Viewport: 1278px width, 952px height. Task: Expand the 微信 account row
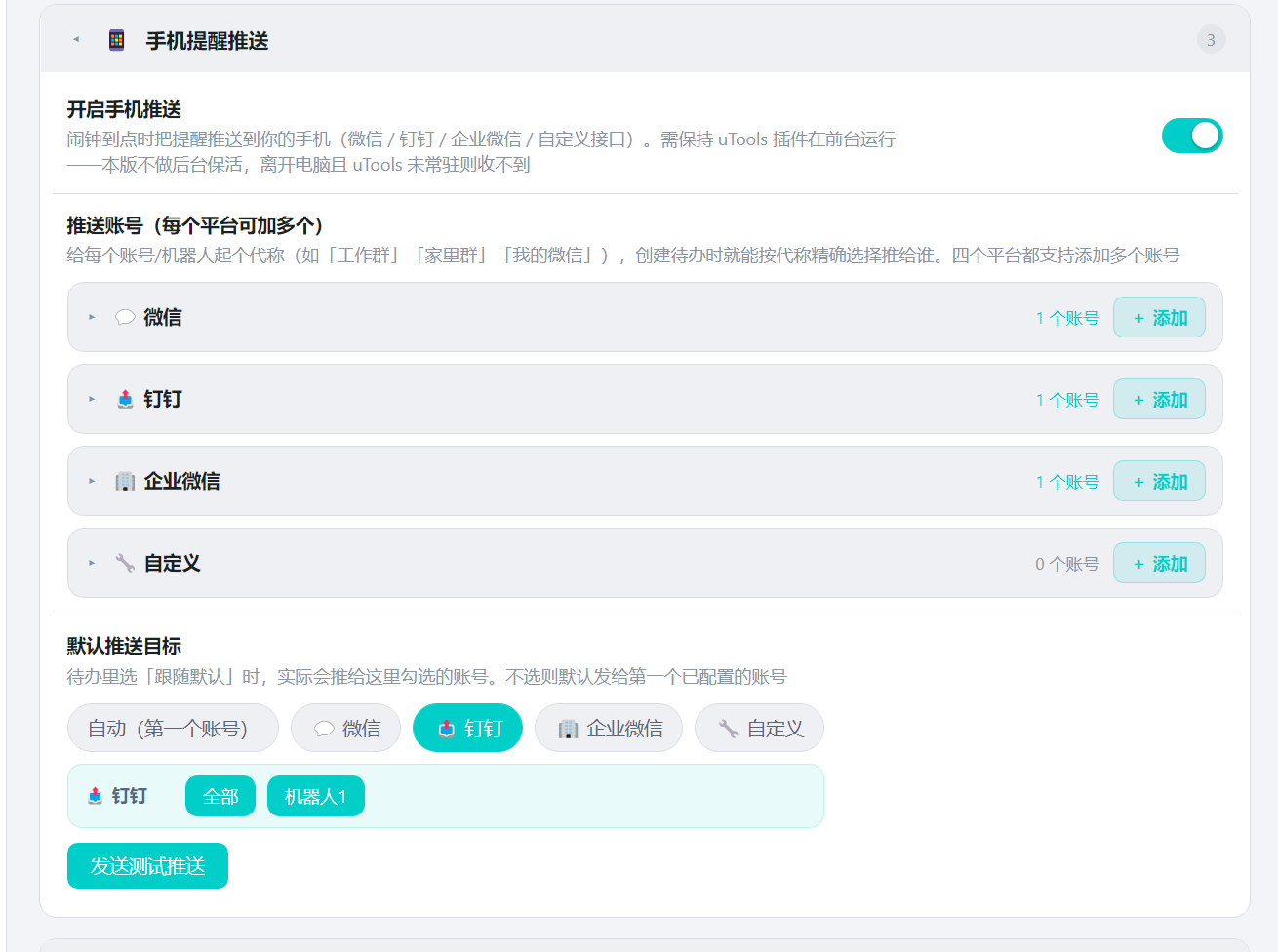pyautogui.click(x=92, y=317)
